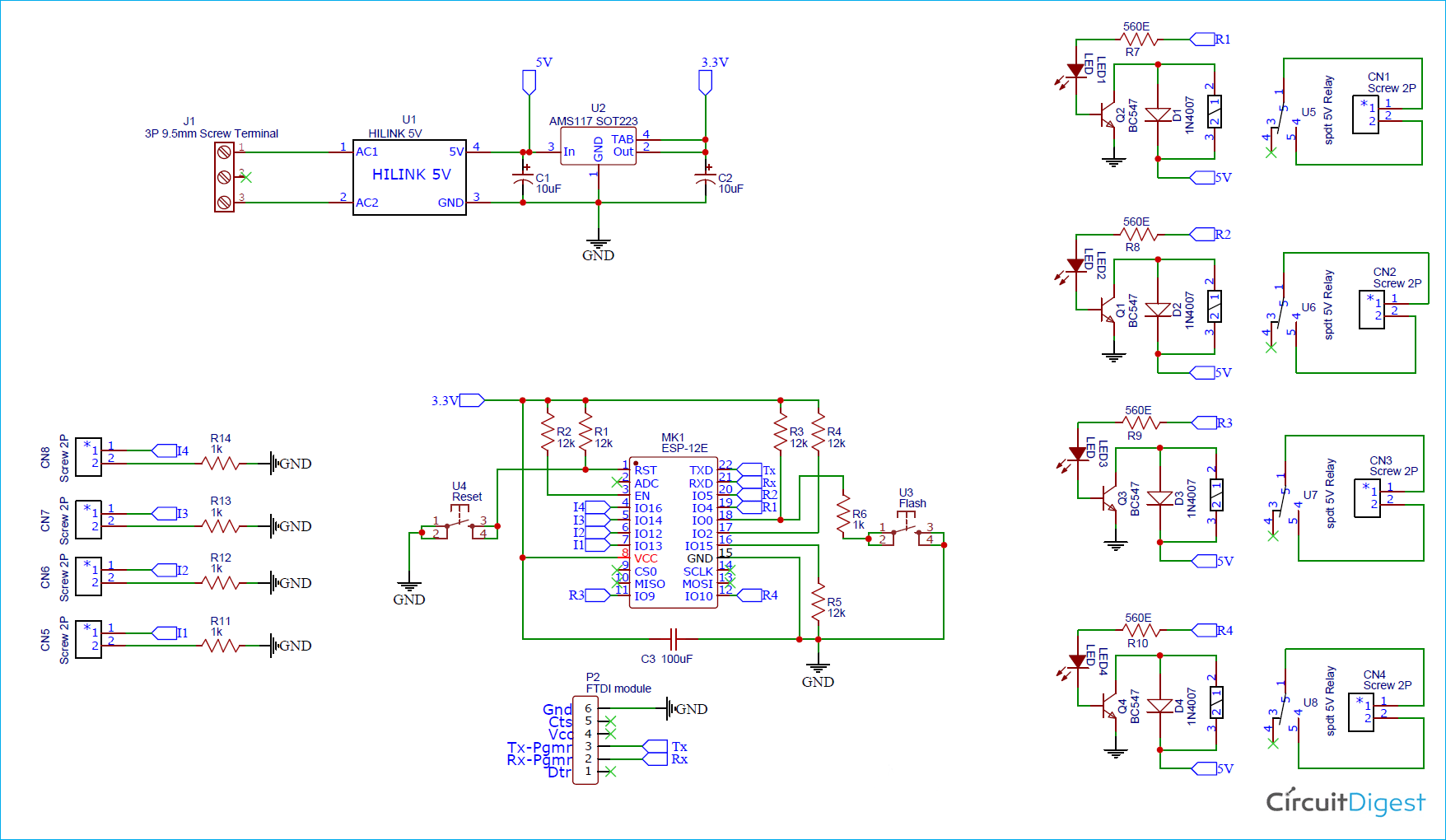Click the AMS117 SOT223 regulator symbol
The width and height of the screenshot is (1446, 840).
pyautogui.click(x=599, y=147)
